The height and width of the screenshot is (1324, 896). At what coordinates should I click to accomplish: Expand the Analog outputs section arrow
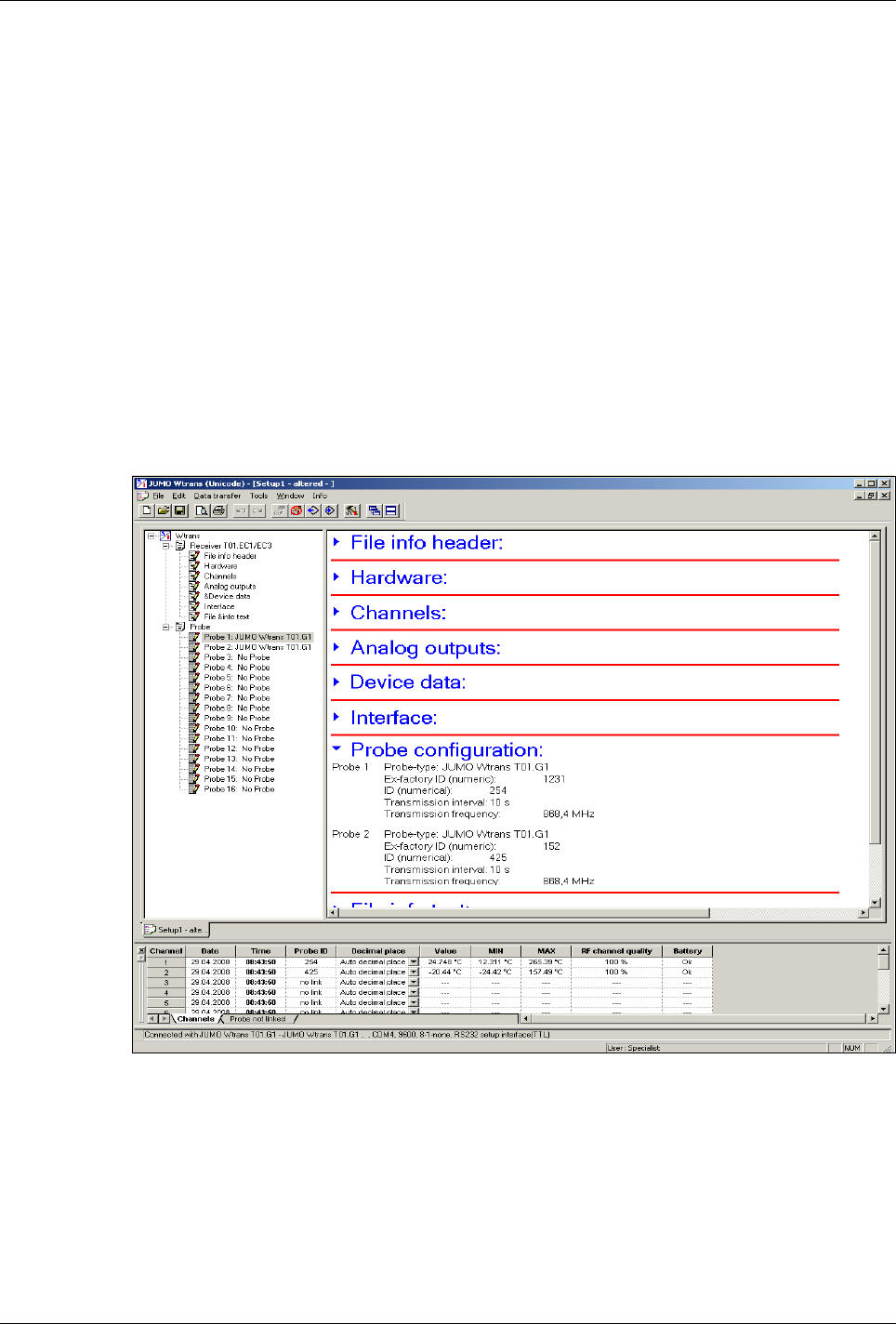(336, 646)
